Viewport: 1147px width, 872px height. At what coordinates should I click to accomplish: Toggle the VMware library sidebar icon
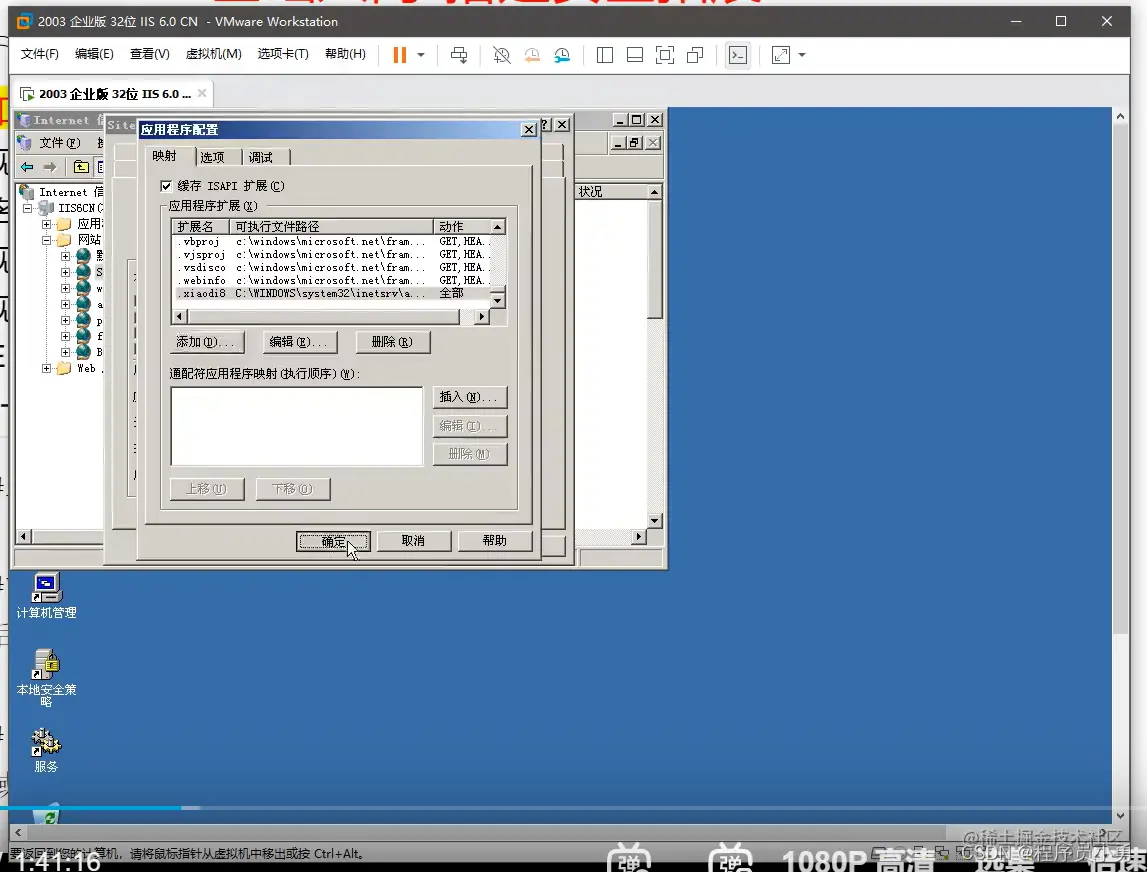(x=605, y=55)
